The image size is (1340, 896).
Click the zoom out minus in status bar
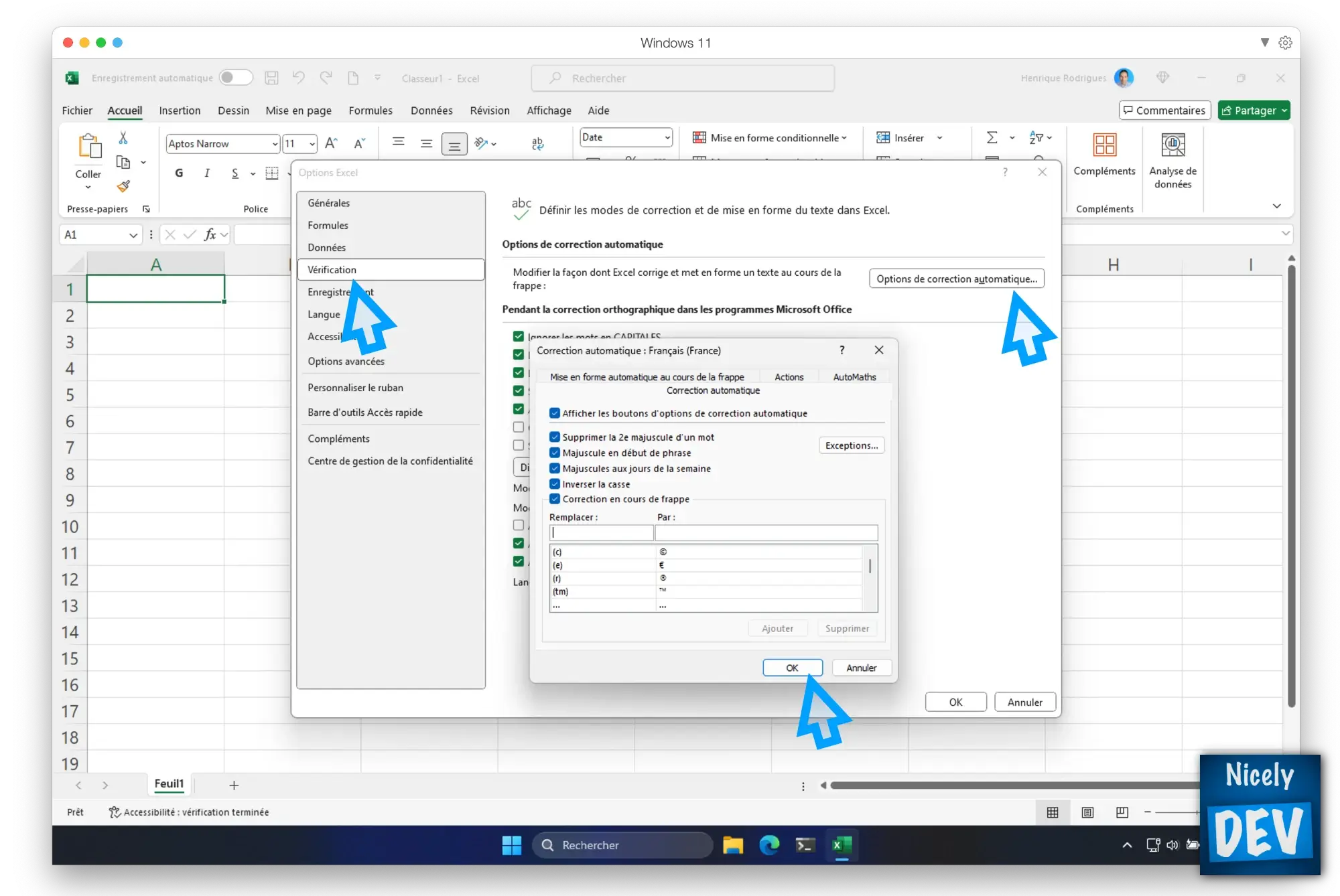click(1148, 812)
